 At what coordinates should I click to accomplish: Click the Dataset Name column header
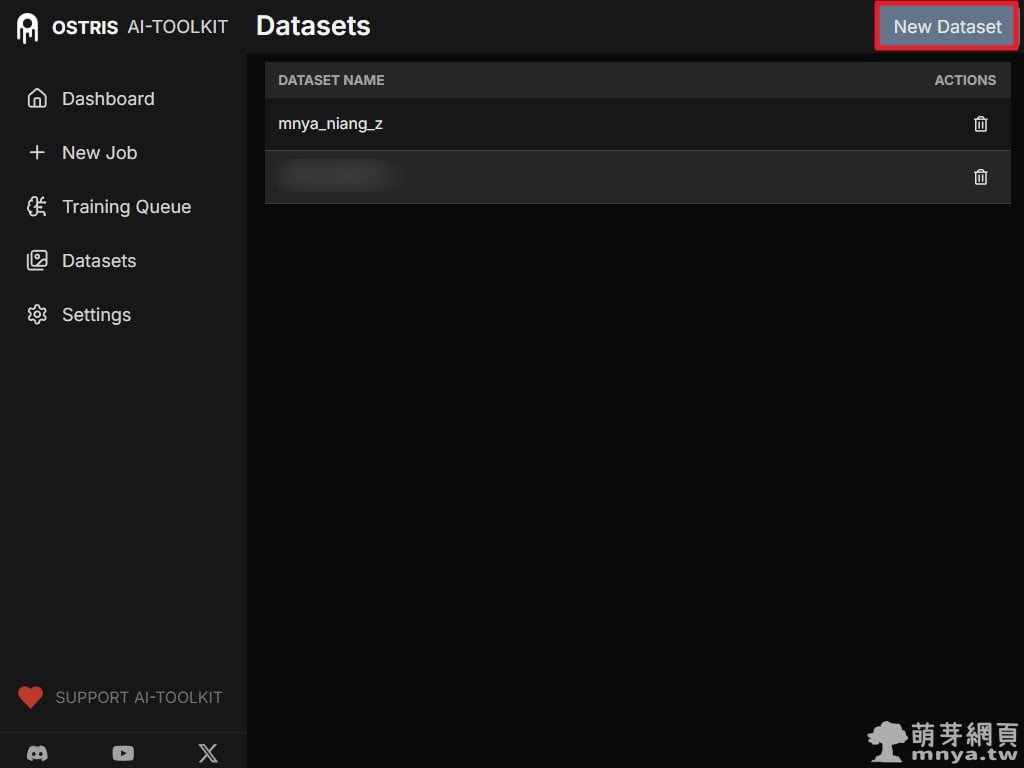tap(331, 80)
